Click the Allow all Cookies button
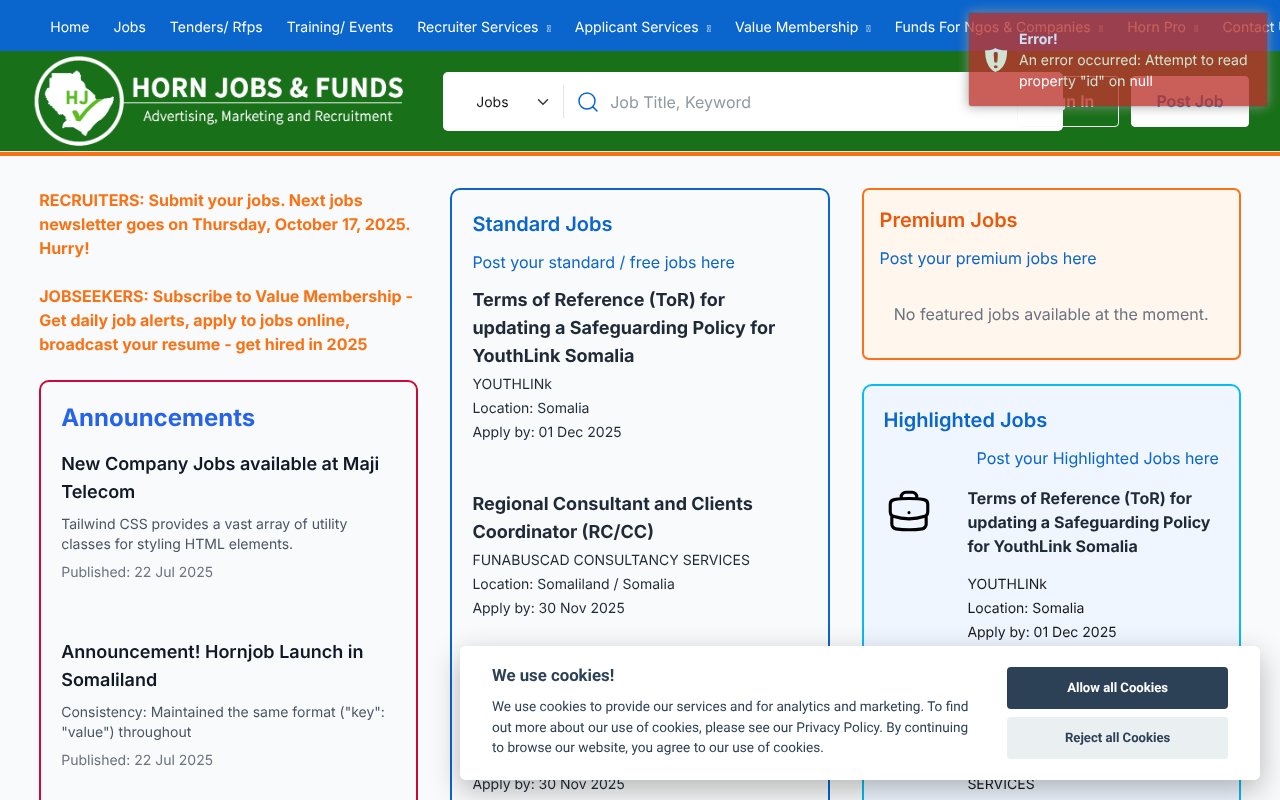Image resolution: width=1280 pixels, height=800 pixels. (1117, 687)
